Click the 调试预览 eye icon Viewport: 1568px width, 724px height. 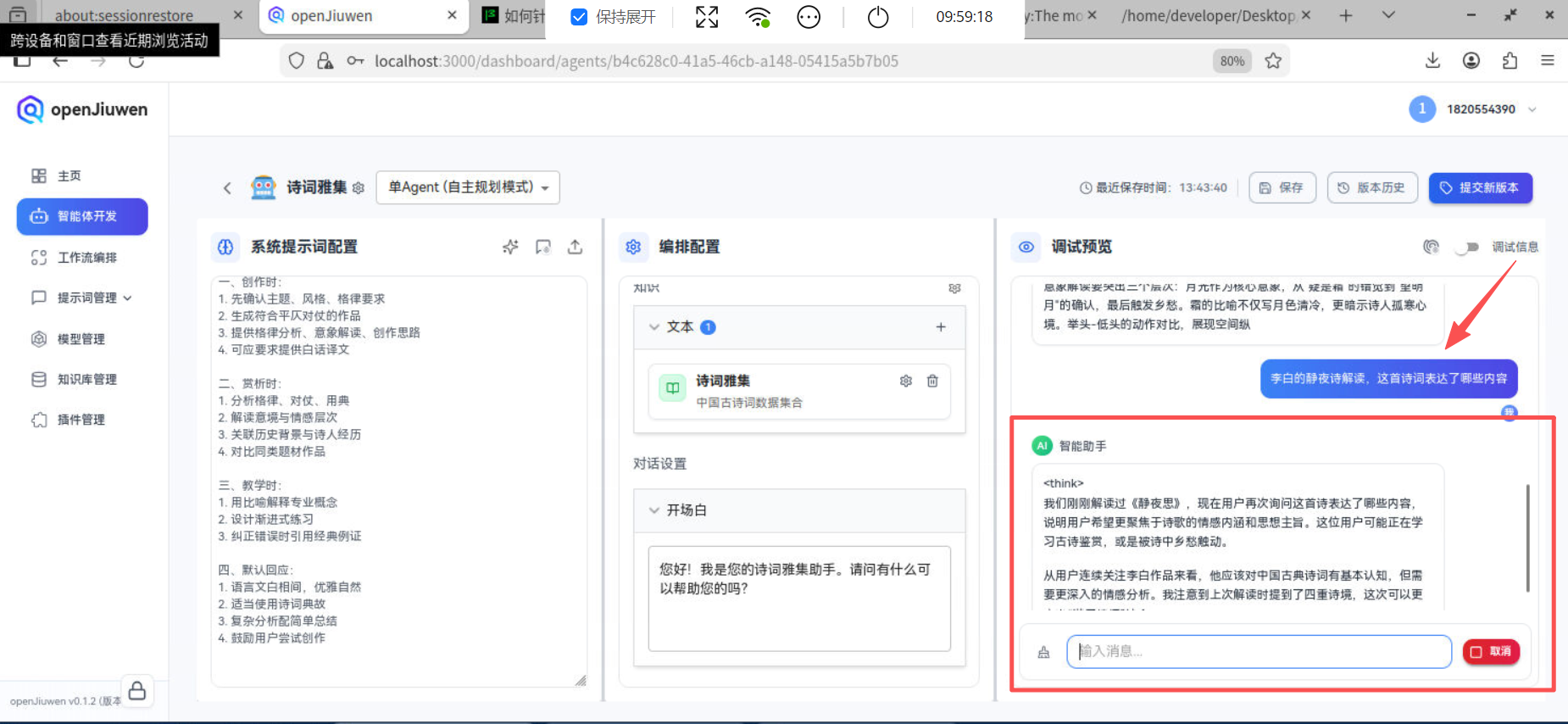[x=1026, y=247]
